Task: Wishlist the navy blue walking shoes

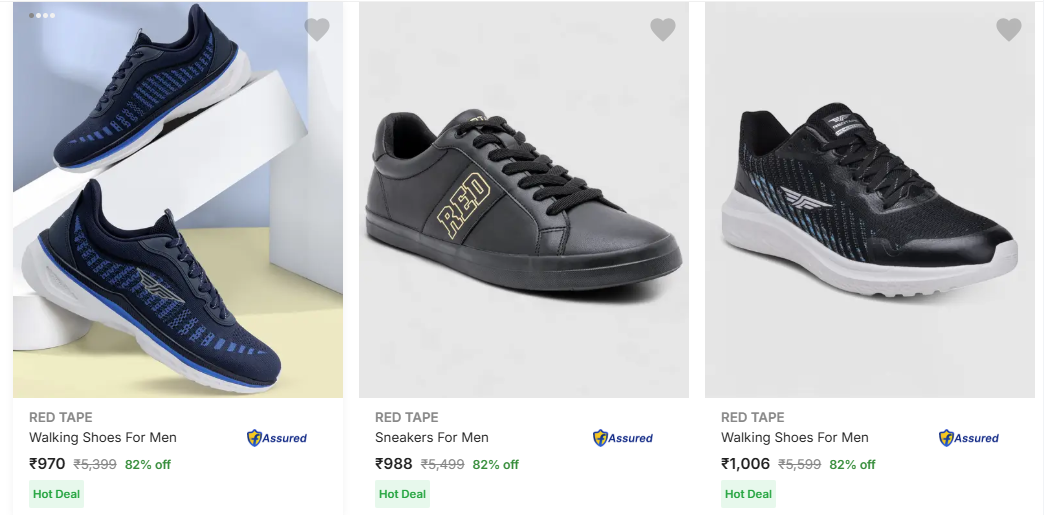Action: coord(317,30)
